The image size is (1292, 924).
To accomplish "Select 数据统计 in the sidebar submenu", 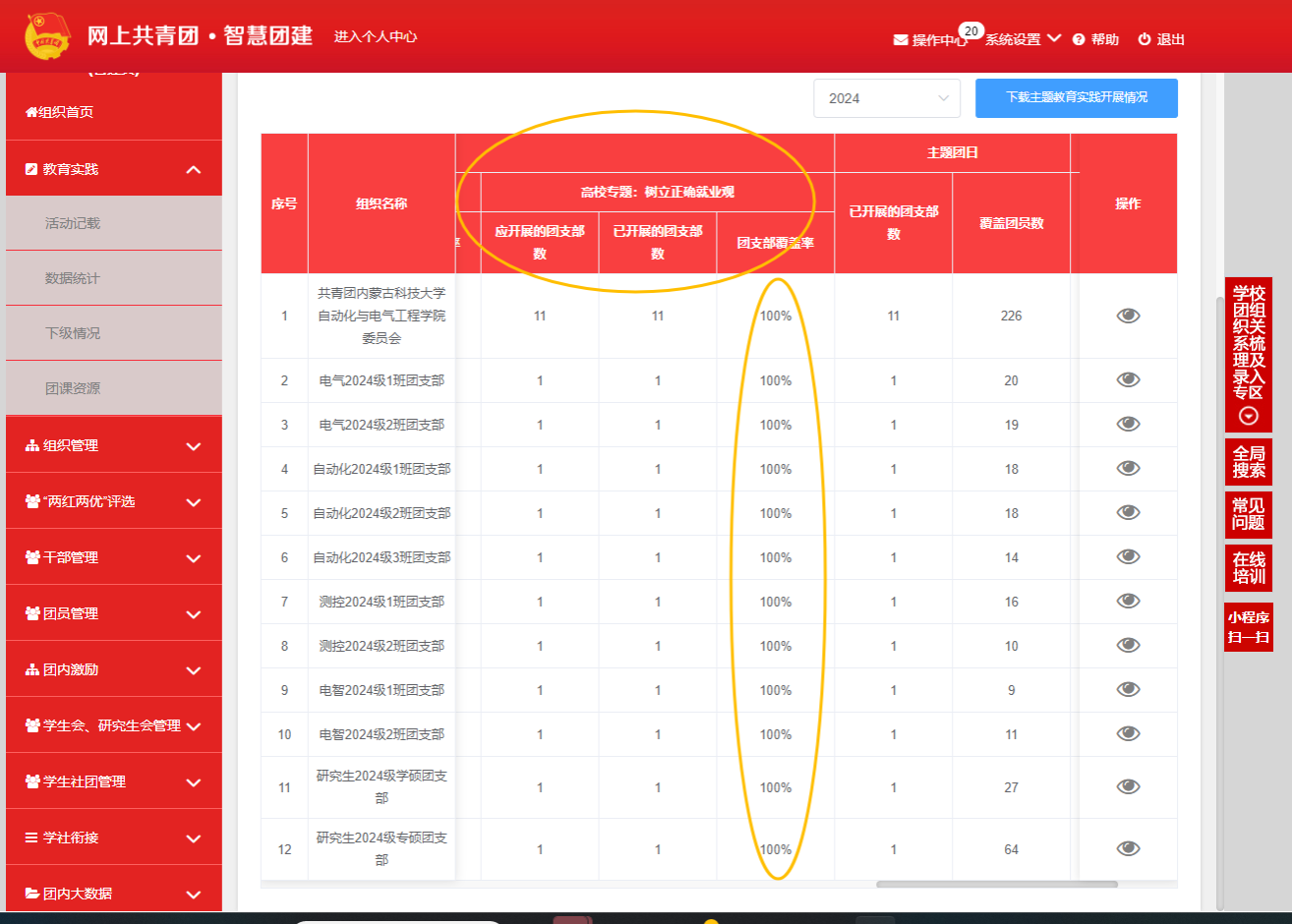I will [73, 278].
